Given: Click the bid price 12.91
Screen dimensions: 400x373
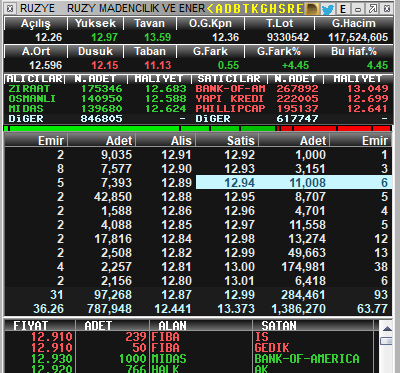Looking at the screenshot, I should [x=176, y=155].
